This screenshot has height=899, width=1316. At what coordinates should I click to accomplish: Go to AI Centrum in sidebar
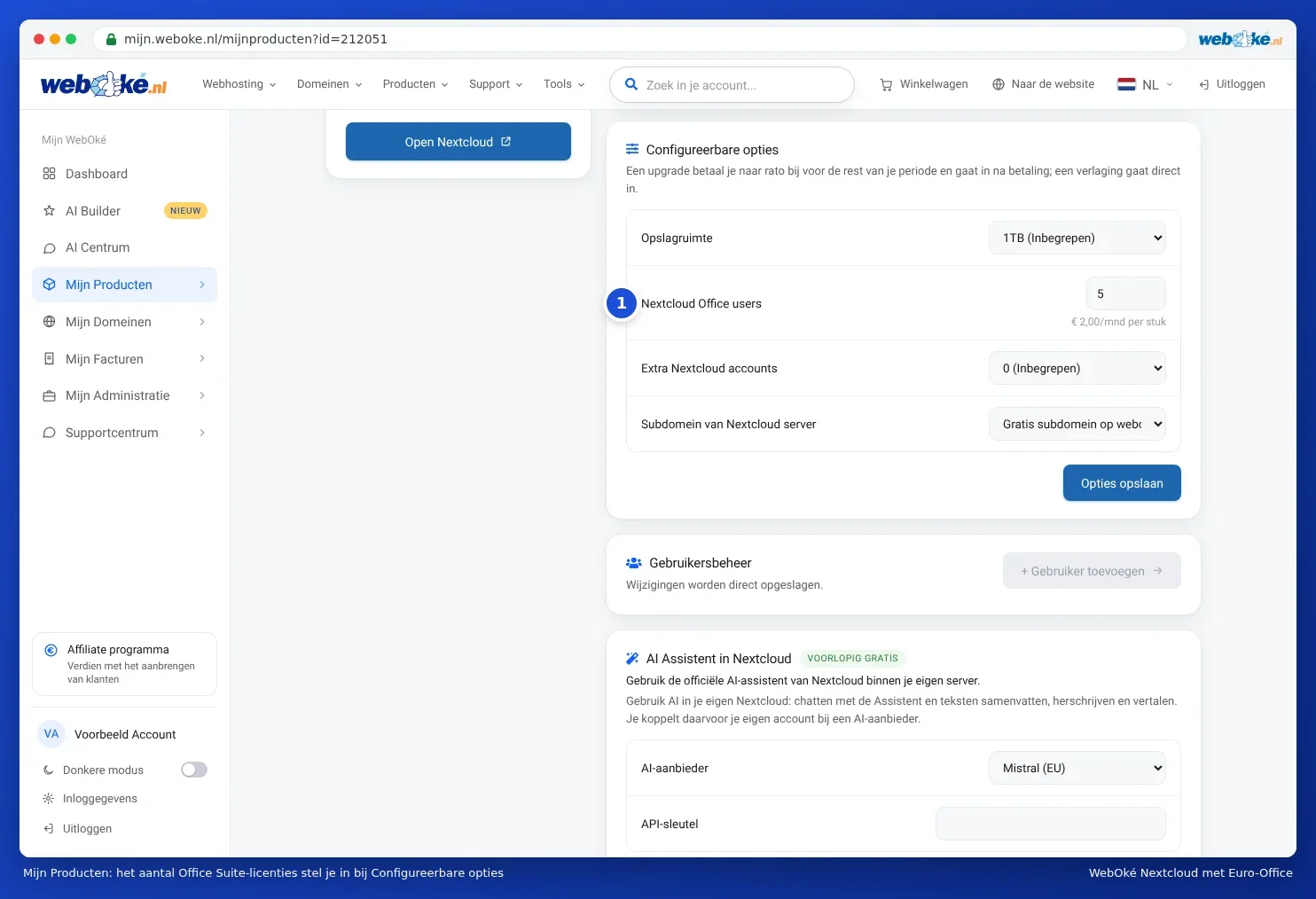[124, 248]
